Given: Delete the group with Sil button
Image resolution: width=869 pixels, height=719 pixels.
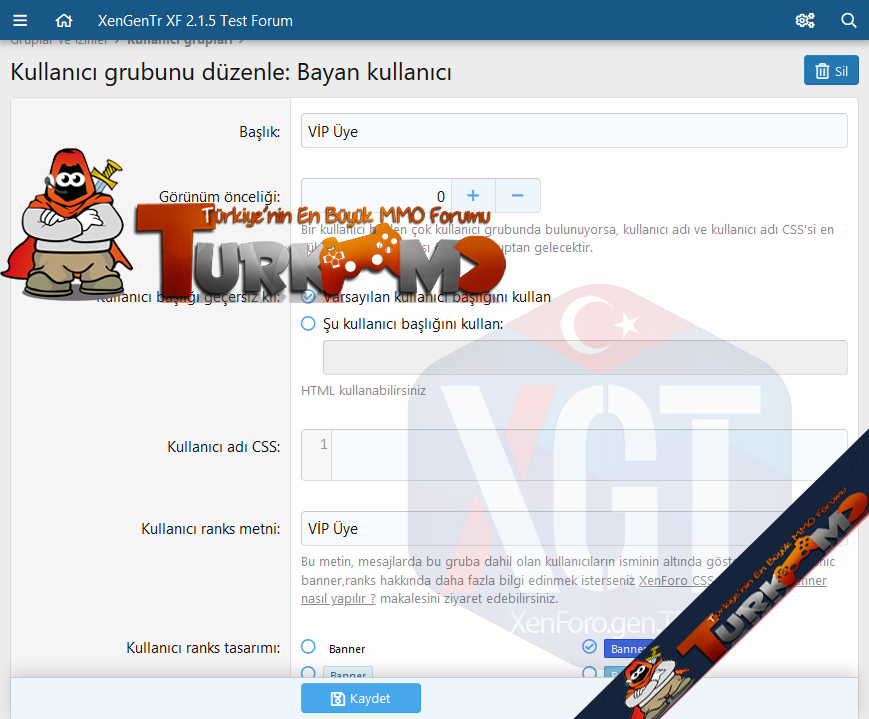Looking at the screenshot, I should pos(831,70).
